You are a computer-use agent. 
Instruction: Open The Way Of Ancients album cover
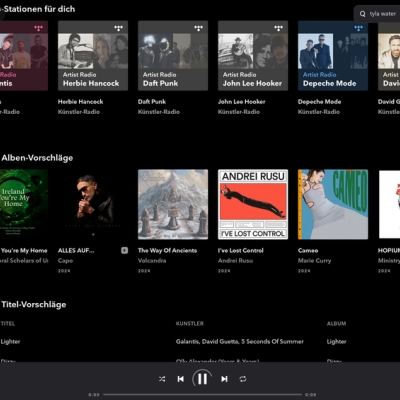[173, 204]
